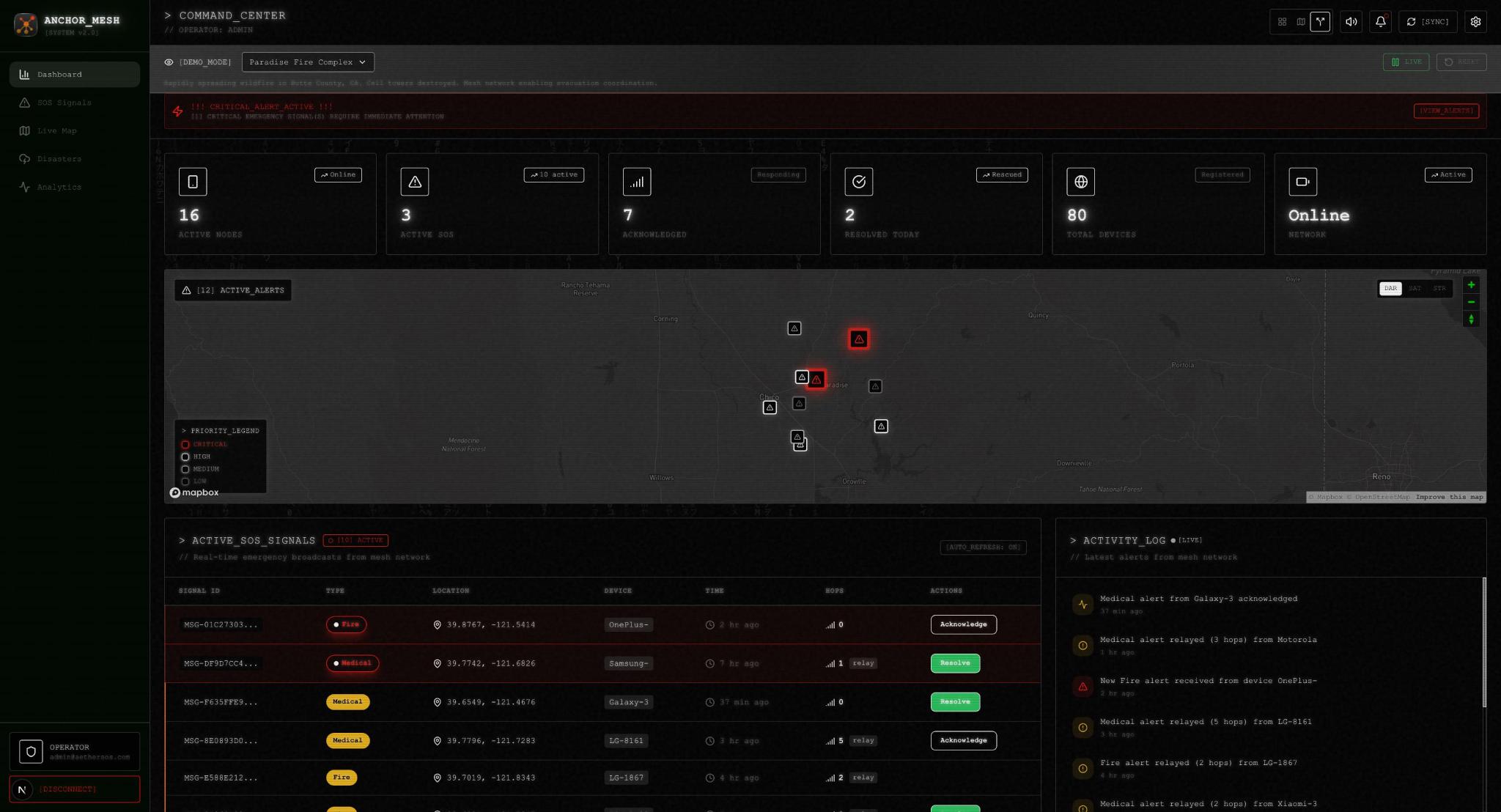The width and height of the screenshot is (1501, 812).
Task: Mute alert sounds with the speaker icon
Action: coord(1351,22)
